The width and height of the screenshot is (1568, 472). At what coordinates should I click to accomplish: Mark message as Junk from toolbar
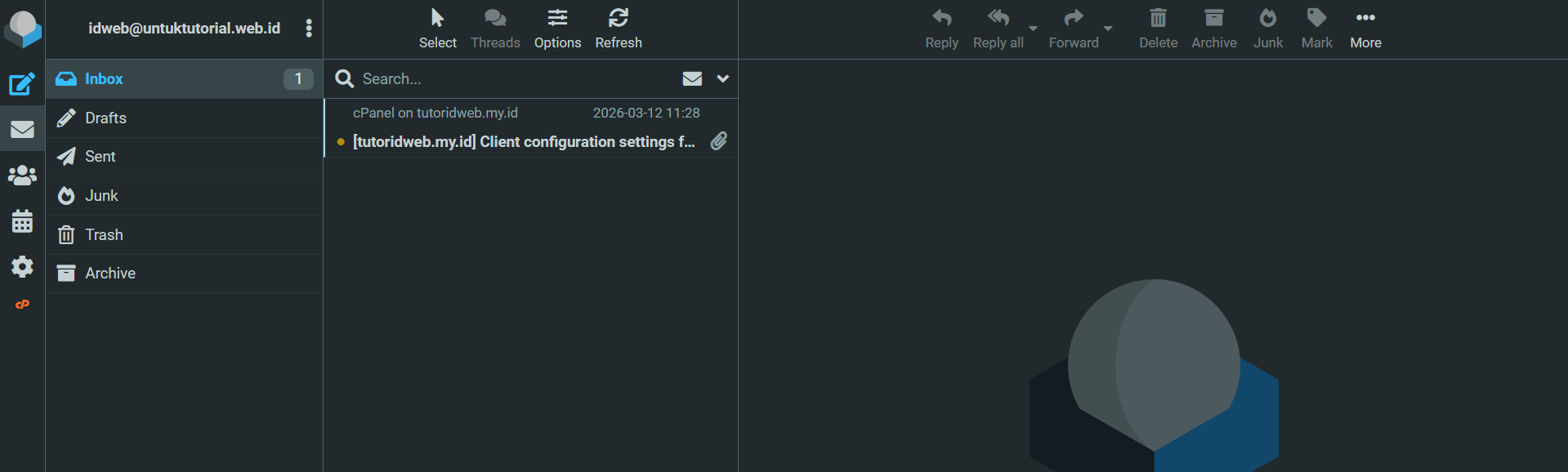click(x=1268, y=29)
